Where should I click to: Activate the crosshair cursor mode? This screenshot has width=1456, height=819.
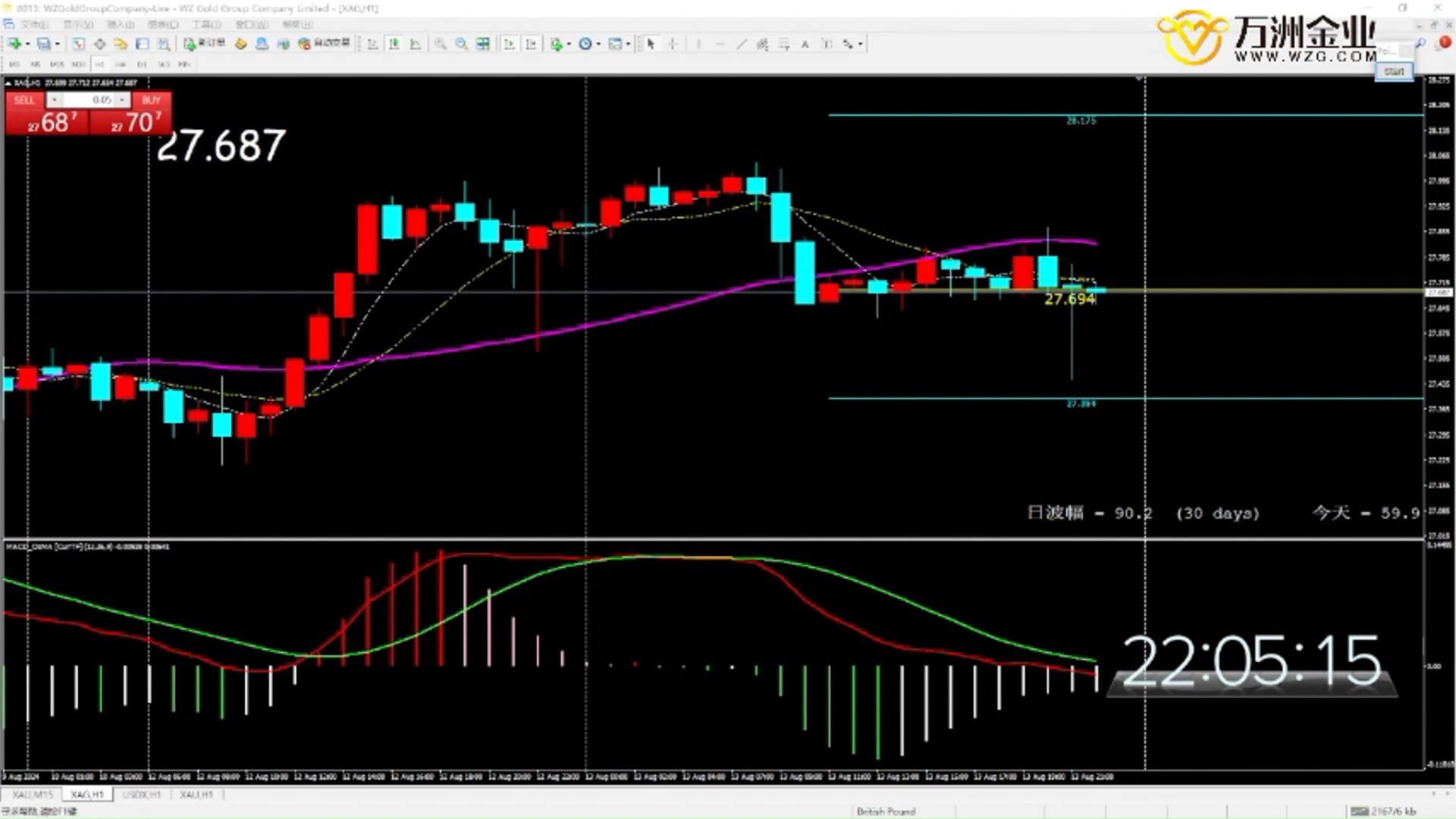click(672, 44)
